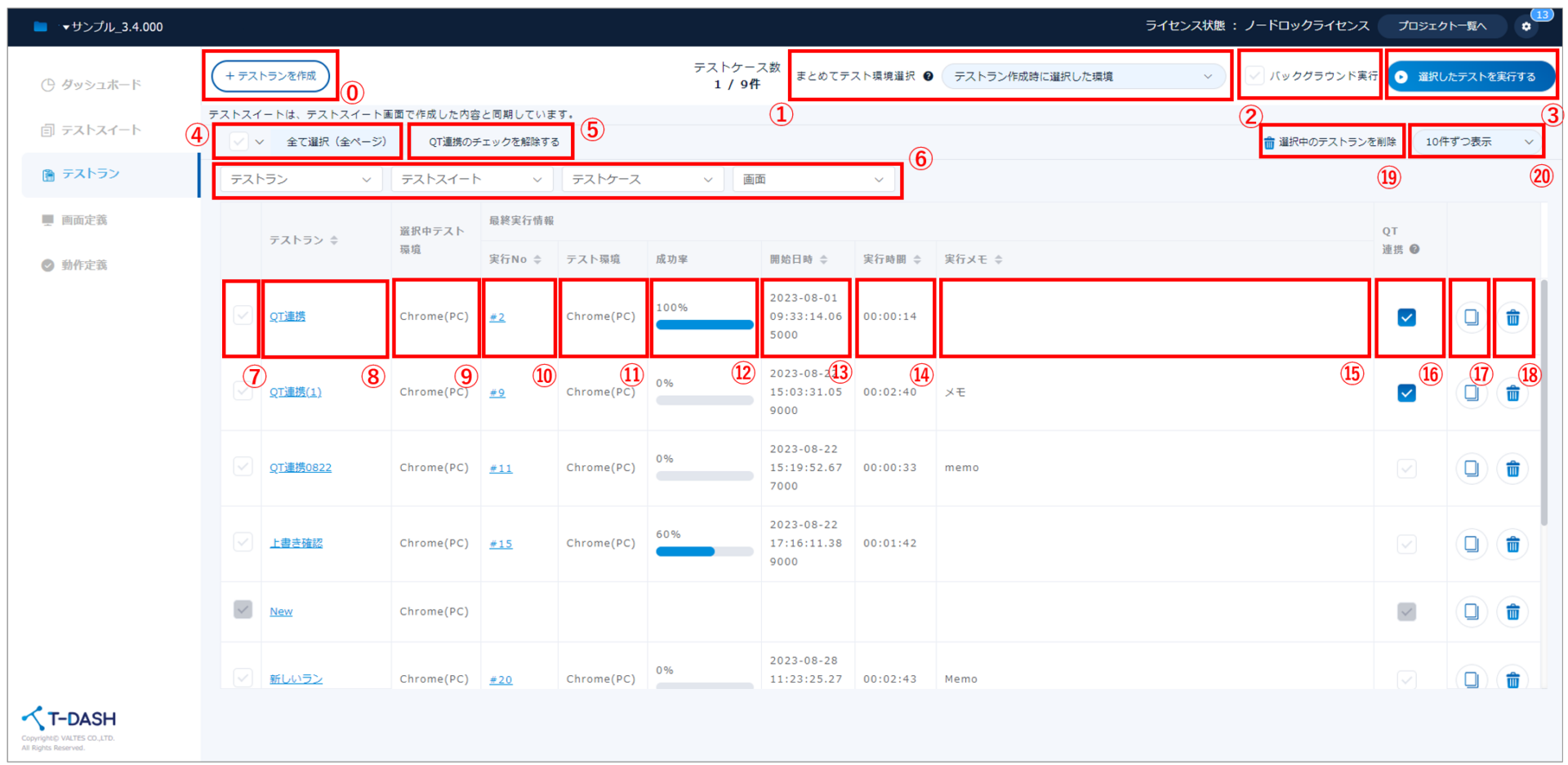Open 画面定義 from the sidebar

[x=84, y=220]
